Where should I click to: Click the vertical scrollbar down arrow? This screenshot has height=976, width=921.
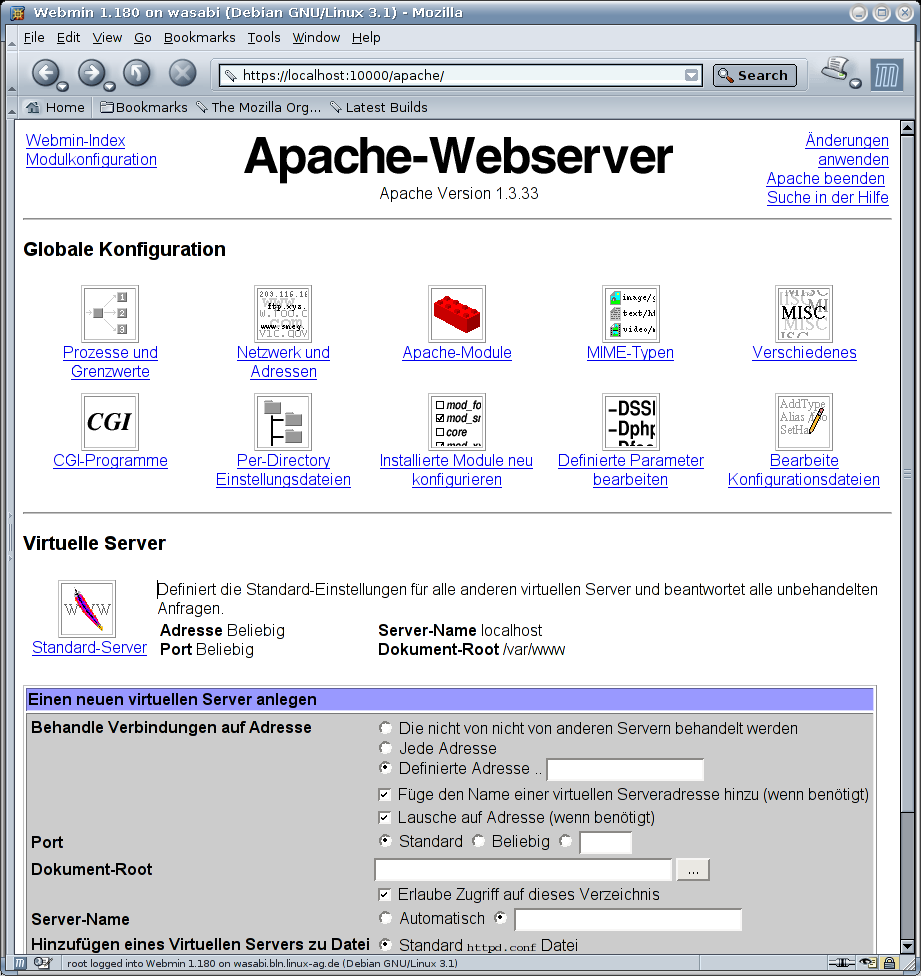coord(907,946)
